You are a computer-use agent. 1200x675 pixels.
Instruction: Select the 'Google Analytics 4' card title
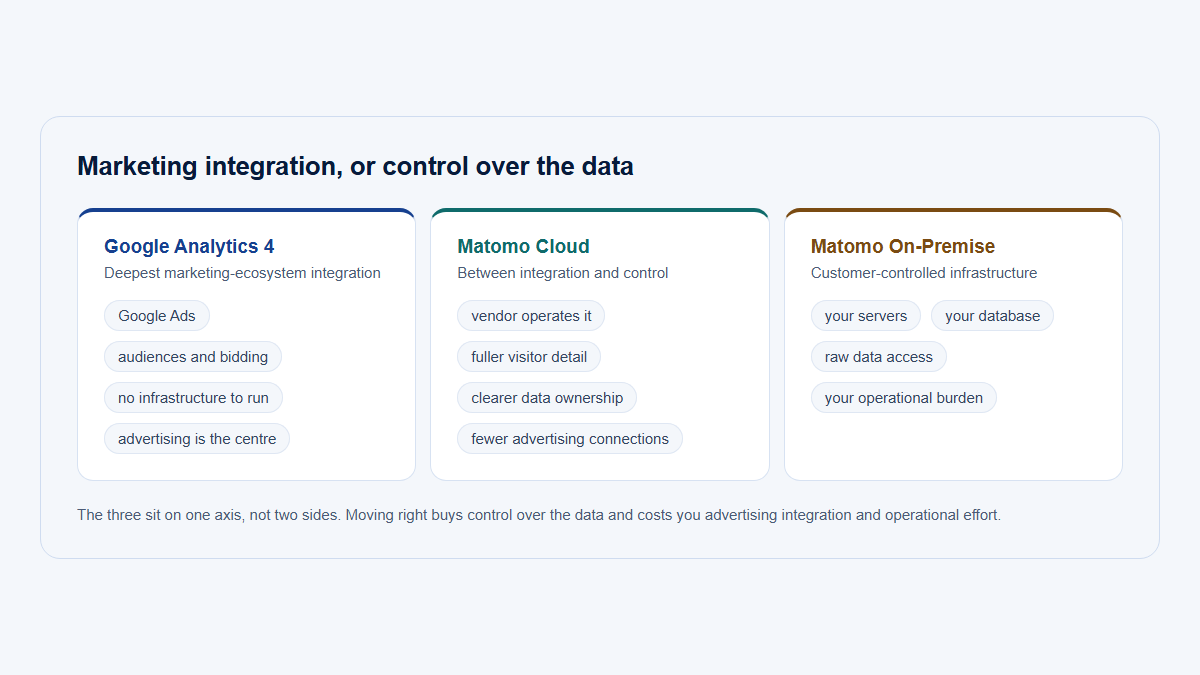click(x=189, y=246)
